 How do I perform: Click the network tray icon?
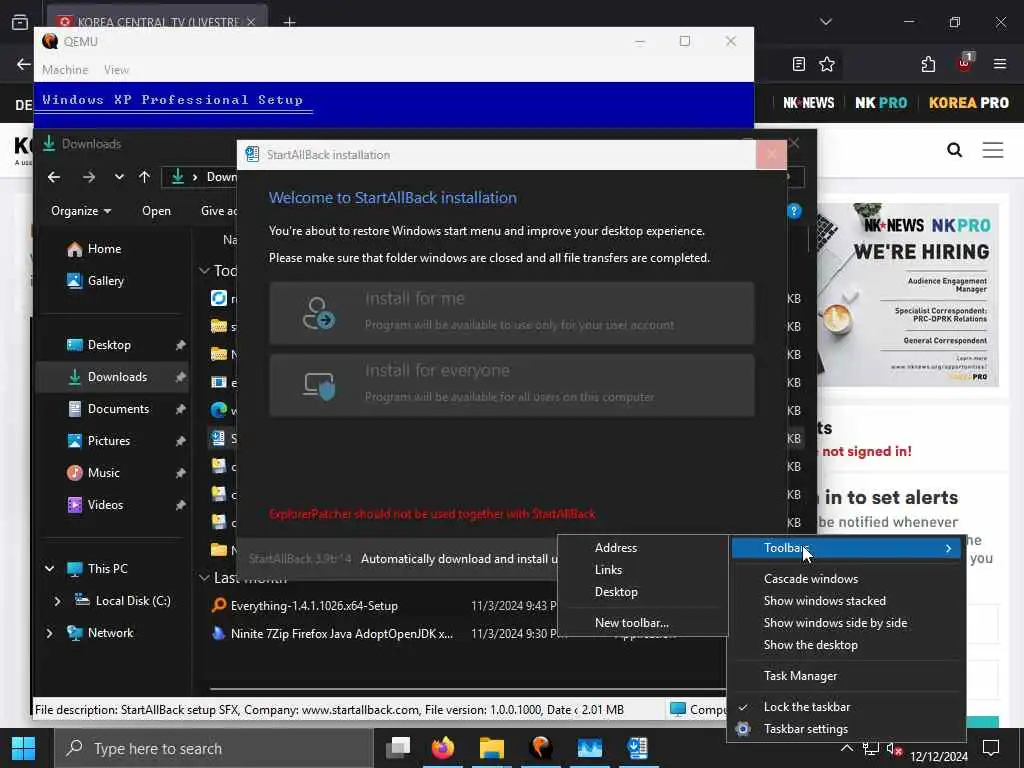870,748
